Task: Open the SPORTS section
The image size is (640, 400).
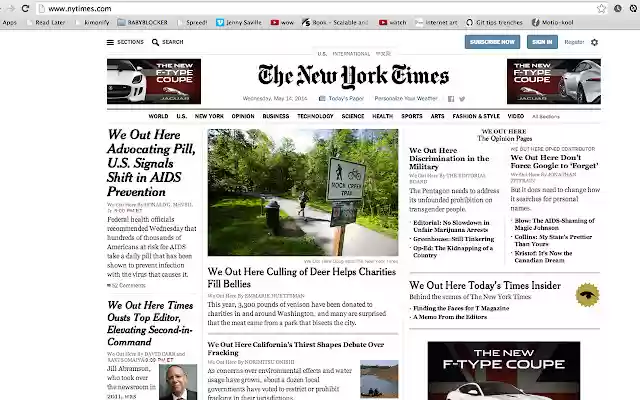Action: tap(411, 116)
